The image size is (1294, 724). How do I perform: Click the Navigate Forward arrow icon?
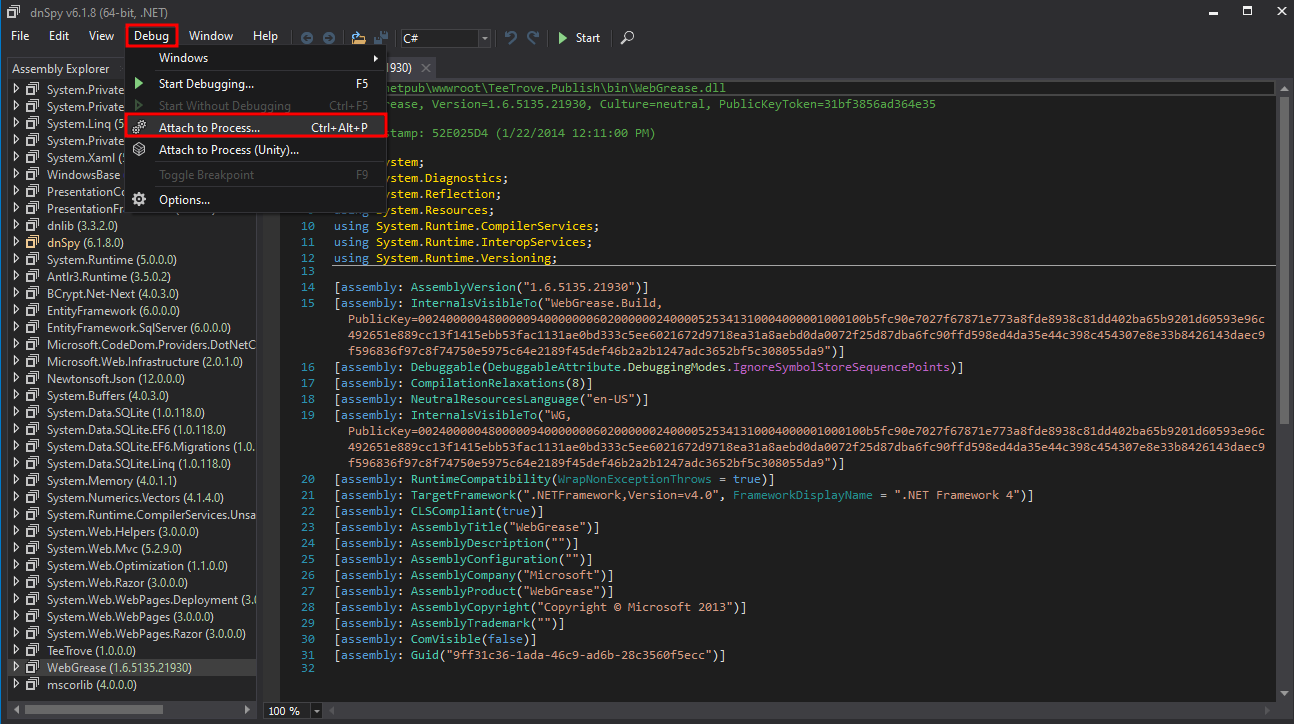point(328,38)
